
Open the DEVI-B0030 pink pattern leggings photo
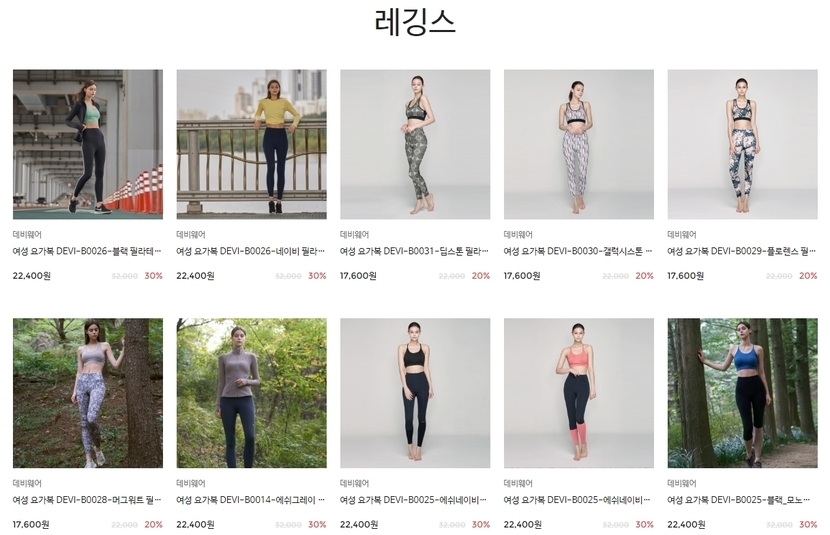click(579, 144)
